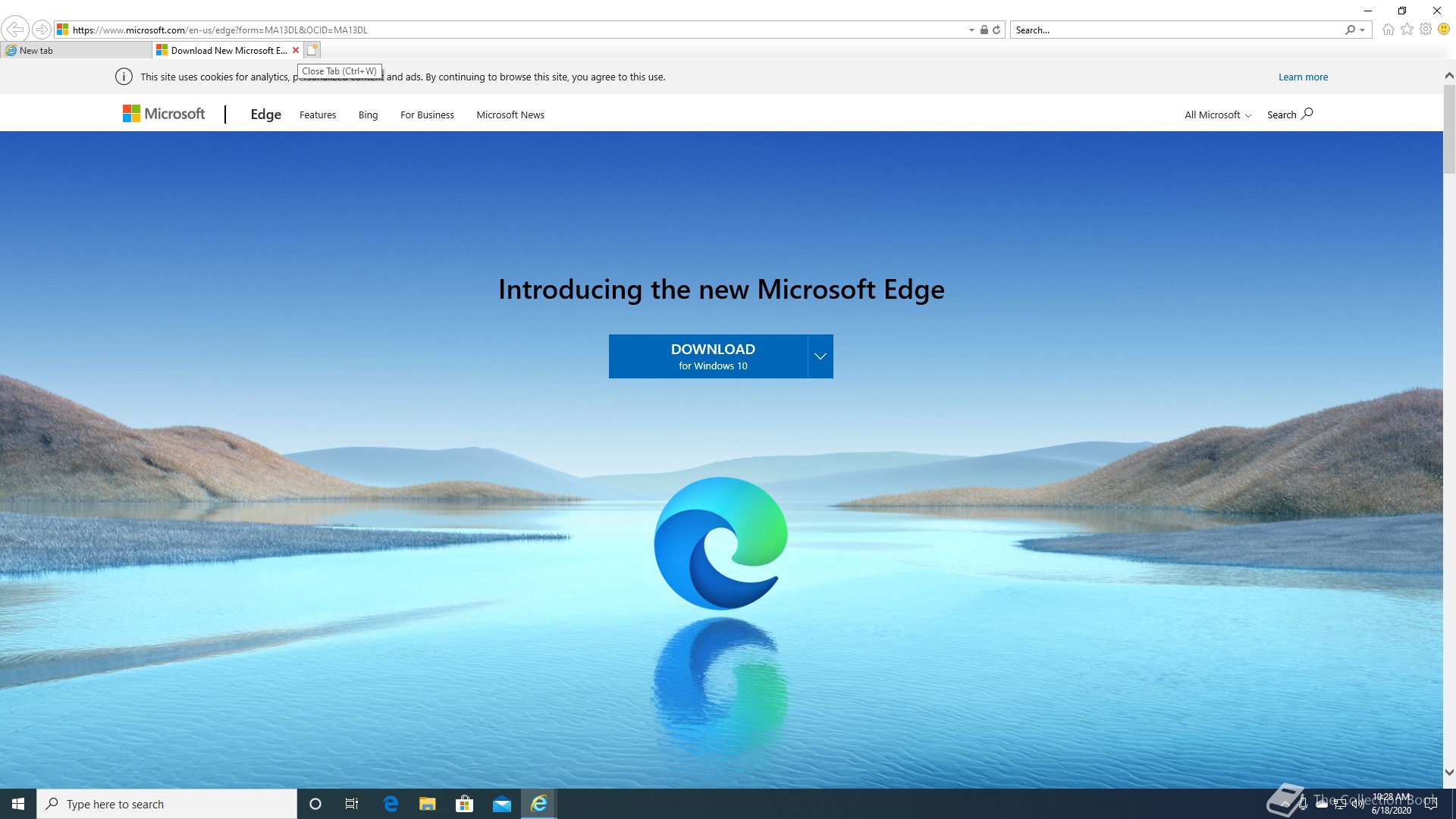The image size is (1456, 819).
Task: Click the refresh icon in address bar
Action: pyautogui.click(x=996, y=30)
